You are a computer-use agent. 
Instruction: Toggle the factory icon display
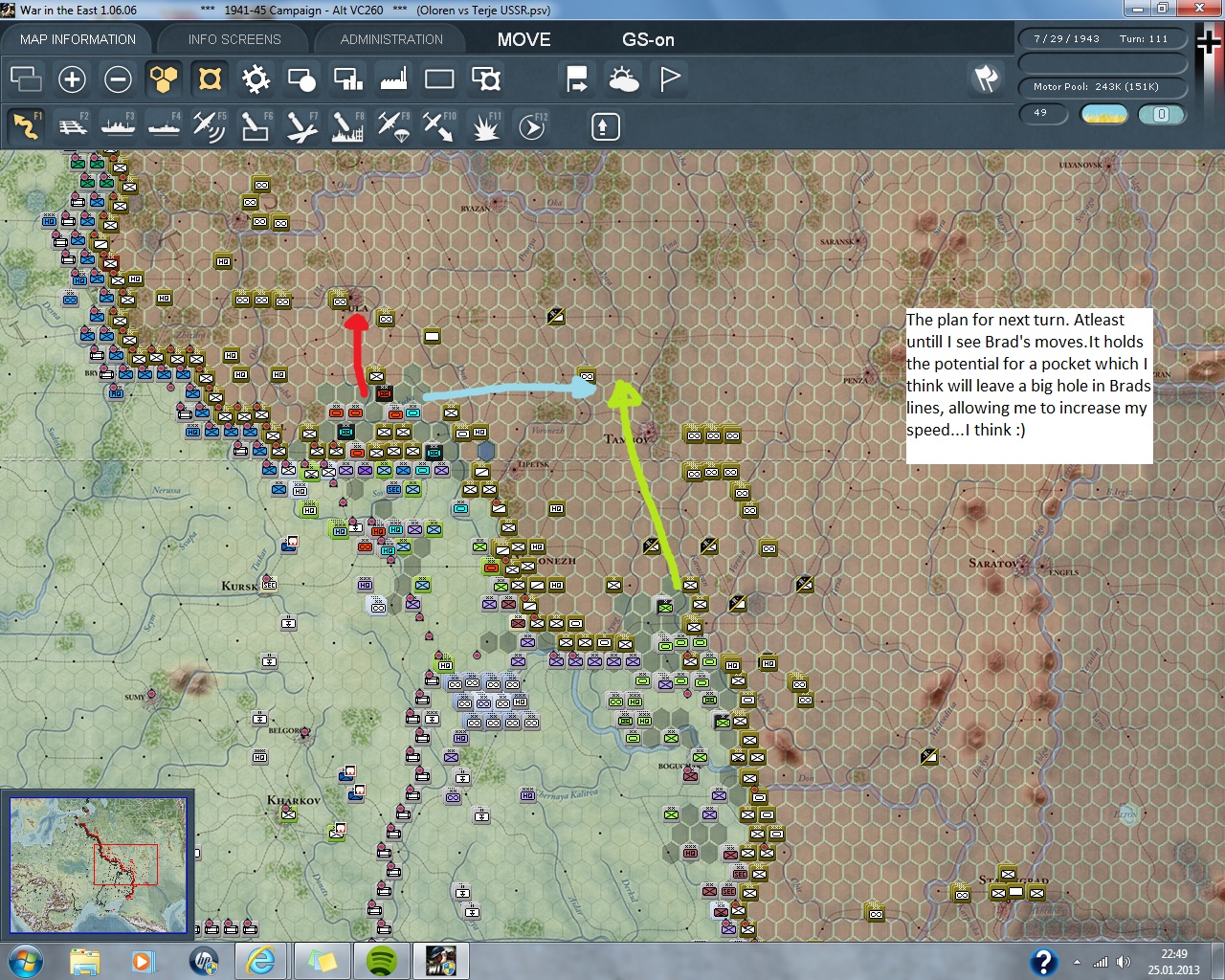393,79
